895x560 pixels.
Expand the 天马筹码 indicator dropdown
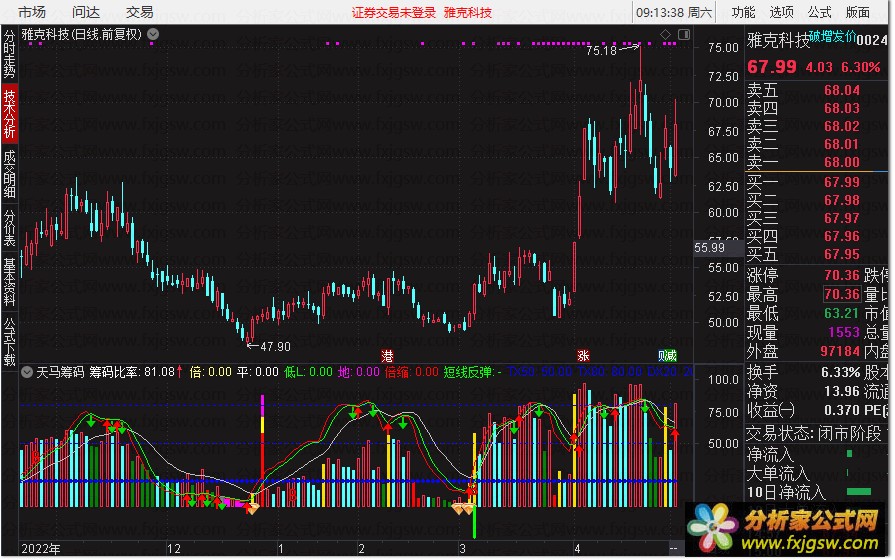(x=27, y=372)
